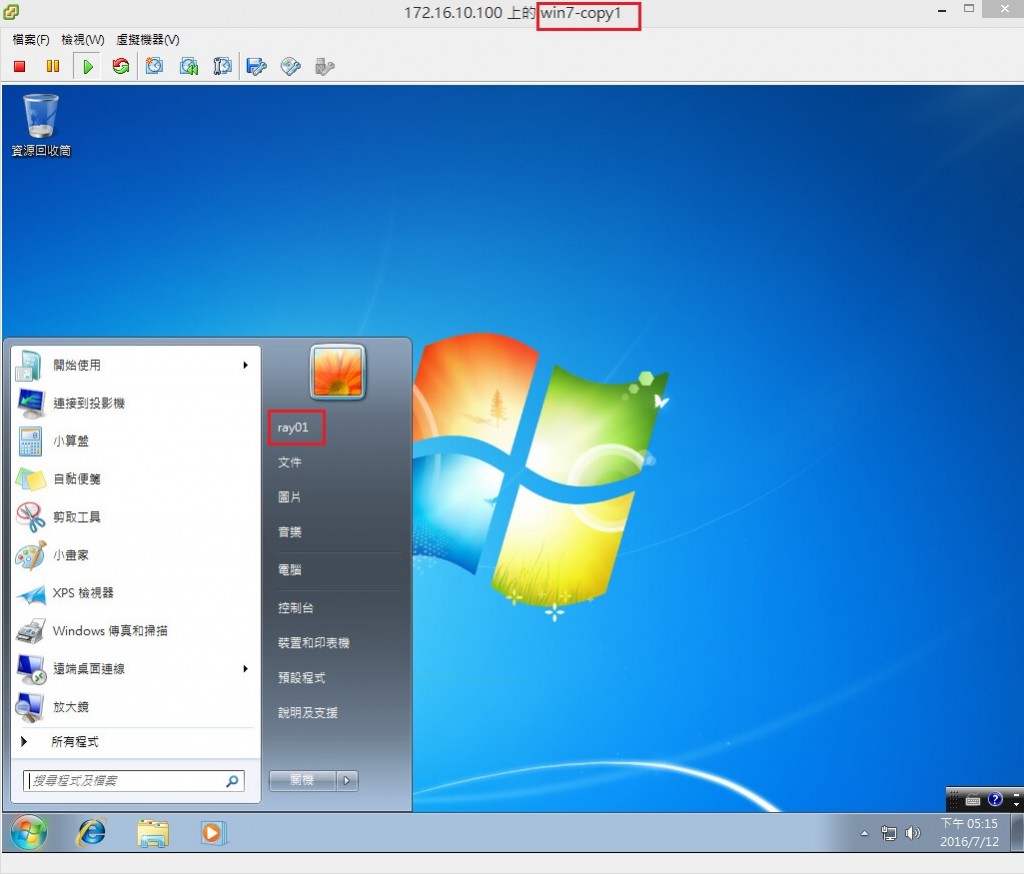Viewport: 1024px width, 874px height.
Task: Launch Internet Explorer from the taskbar
Action: tap(92, 833)
